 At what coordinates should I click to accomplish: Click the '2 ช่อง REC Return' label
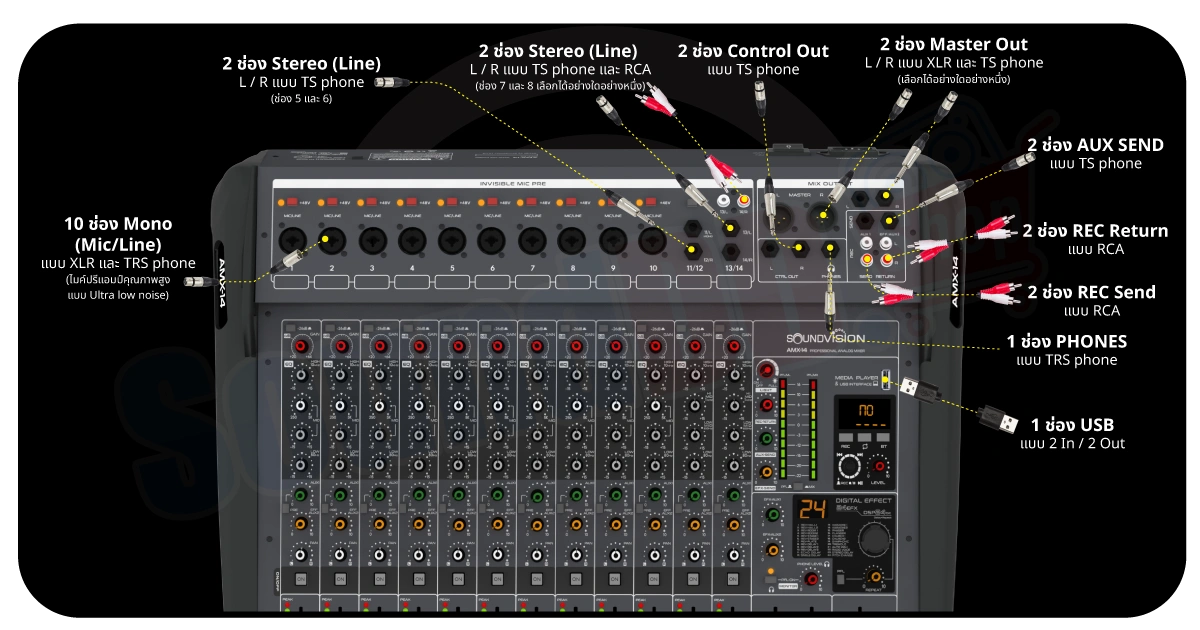(1095, 230)
